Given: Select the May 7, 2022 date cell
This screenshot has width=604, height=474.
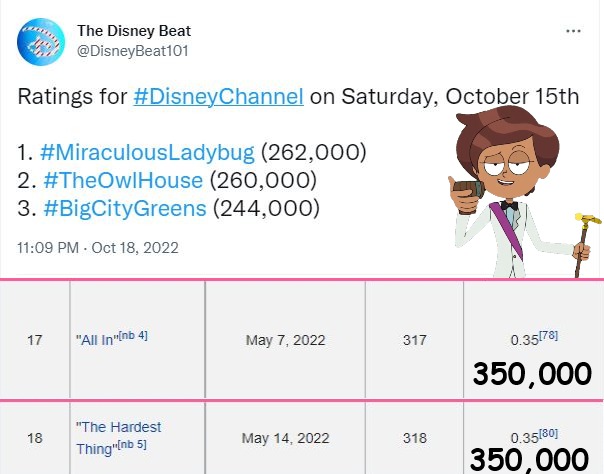Looking at the screenshot, I should point(285,340).
